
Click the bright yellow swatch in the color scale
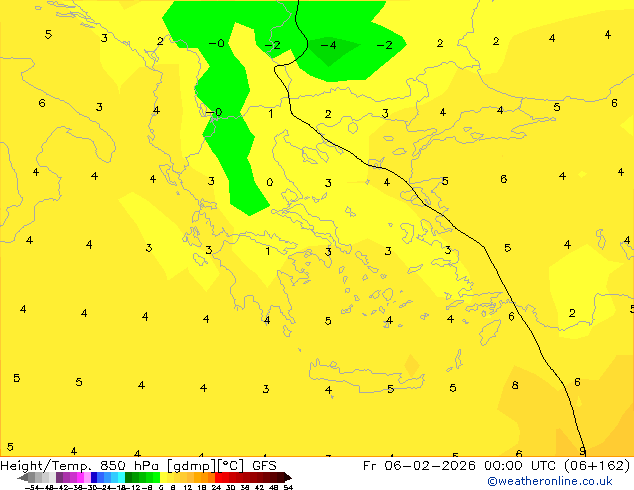coord(163,478)
